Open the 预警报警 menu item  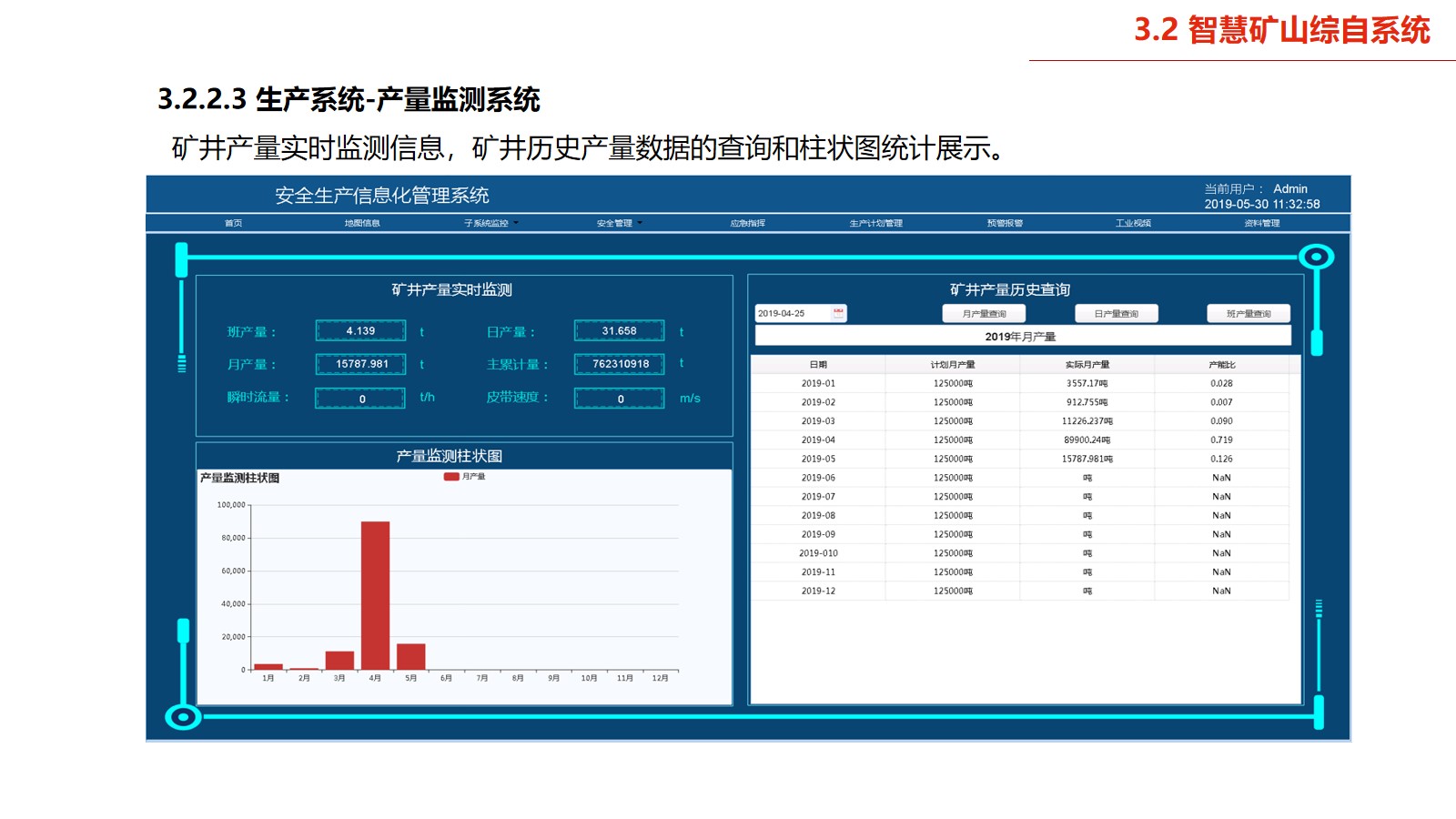point(1005,223)
